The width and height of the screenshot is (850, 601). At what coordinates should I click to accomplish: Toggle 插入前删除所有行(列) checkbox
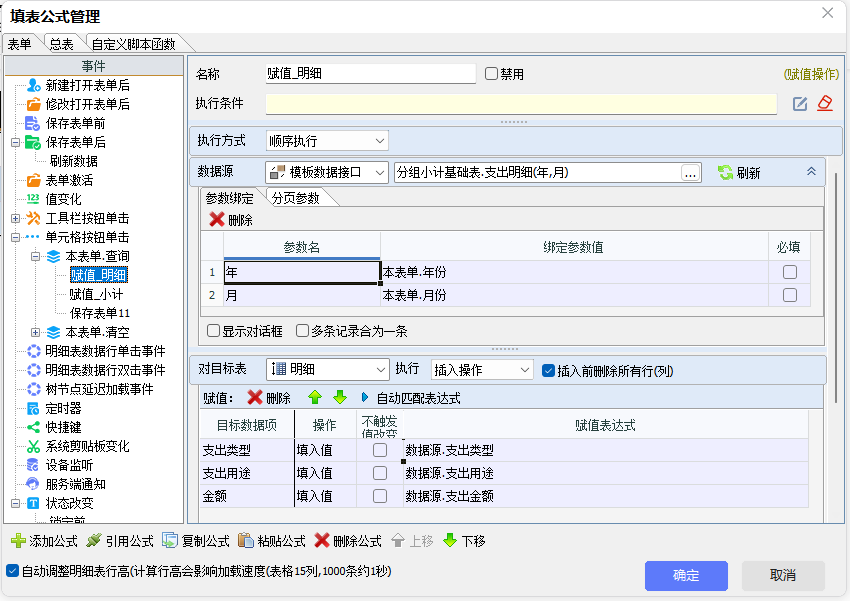pyautogui.click(x=548, y=370)
